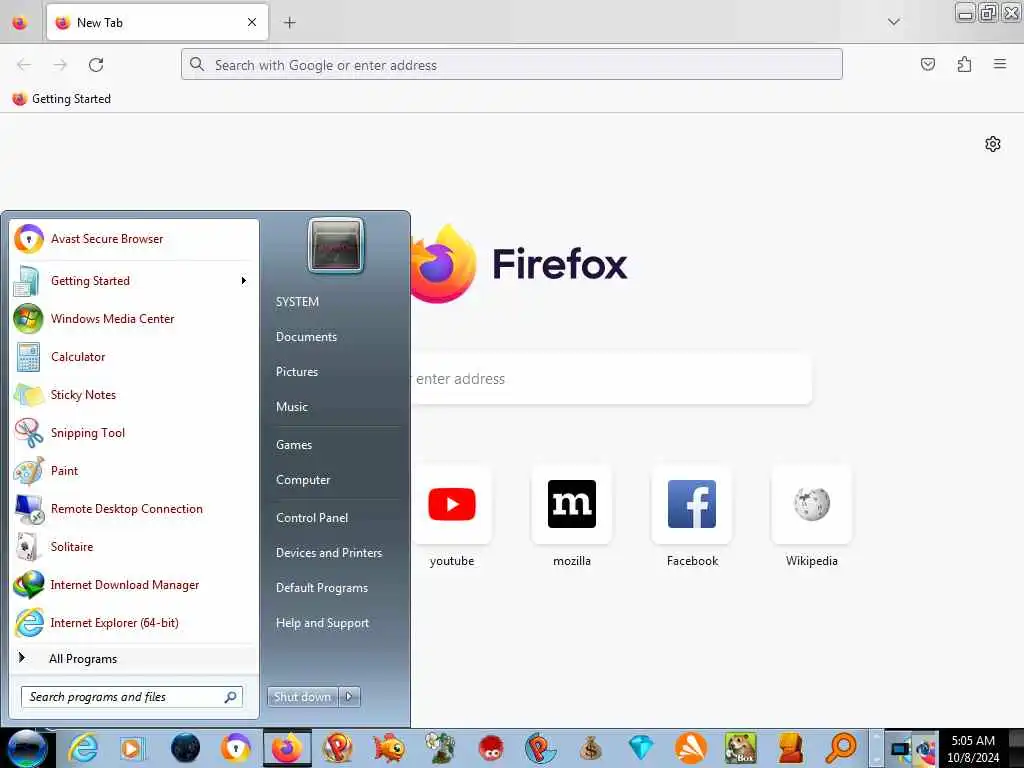Image resolution: width=1024 pixels, height=768 pixels.
Task: Click the Start menu search magnifier icon
Action: pyautogui.click(x=231, y=697)
